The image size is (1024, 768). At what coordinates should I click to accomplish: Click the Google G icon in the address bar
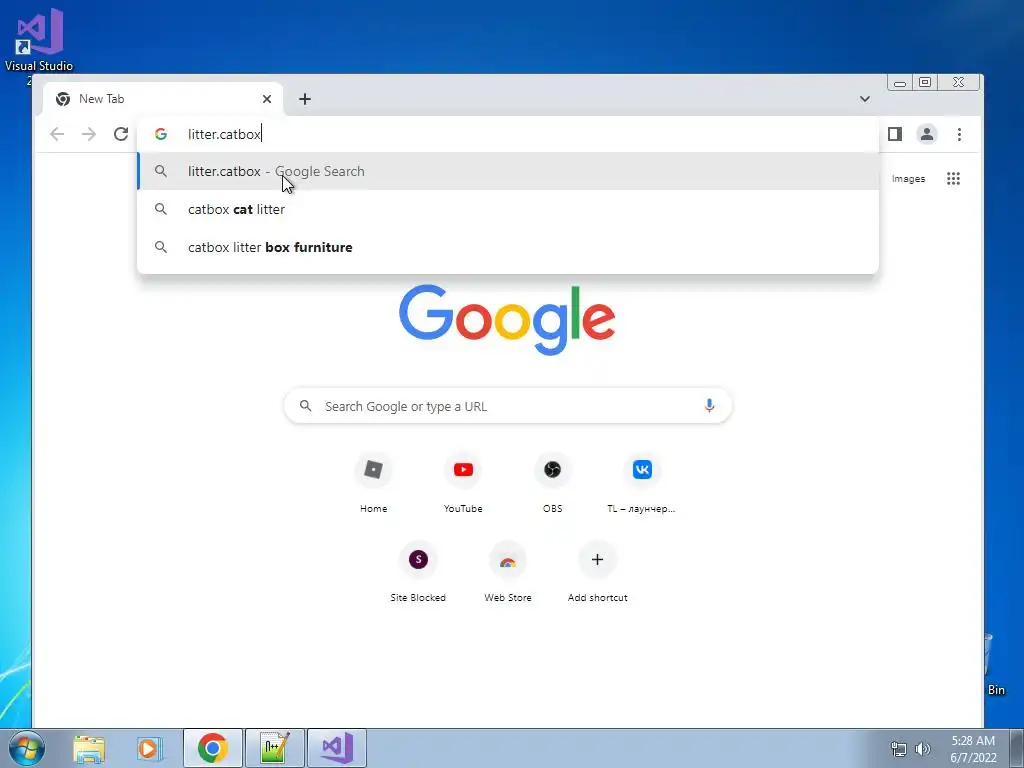click(x=161, y=134)
